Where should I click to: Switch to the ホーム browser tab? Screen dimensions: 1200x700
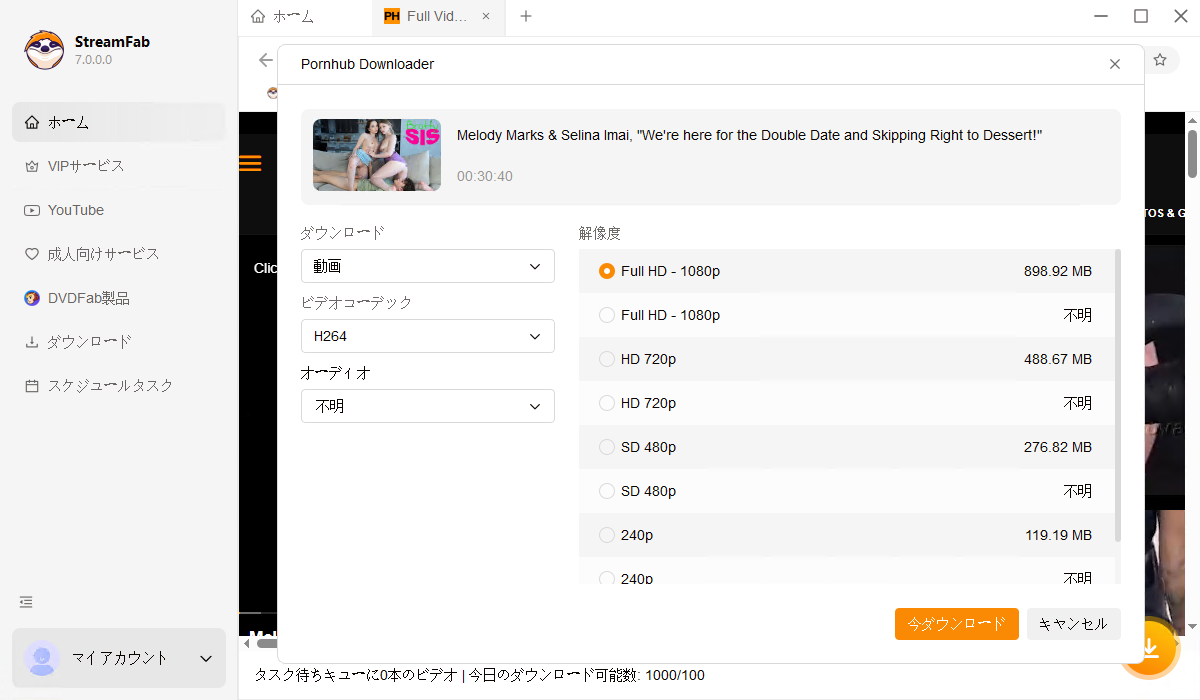pyautogui.click(x=283, y=16)
